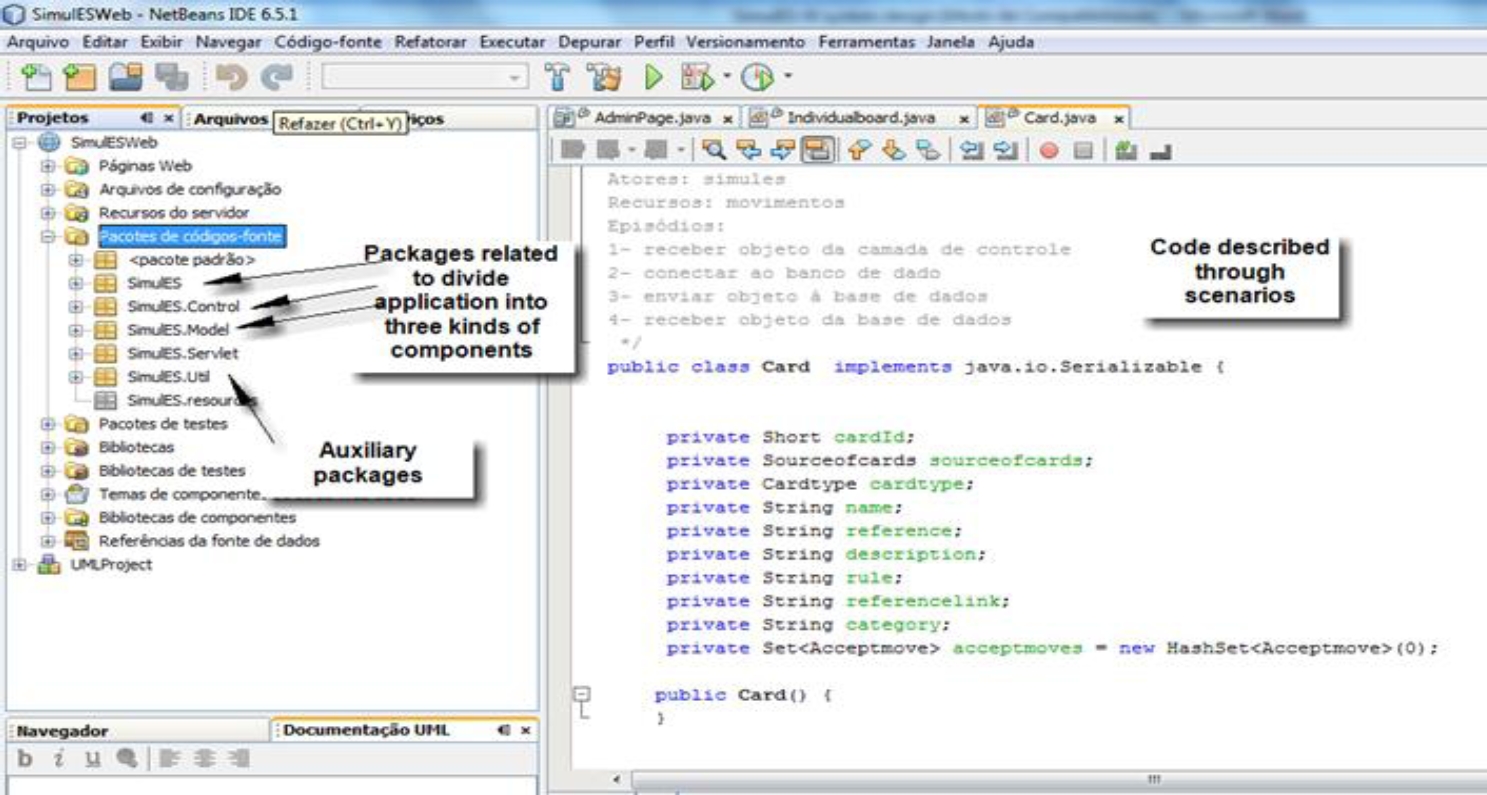Switch to the AdminPage.java tab
This screenshot has width=1487, height=795.
651,118
